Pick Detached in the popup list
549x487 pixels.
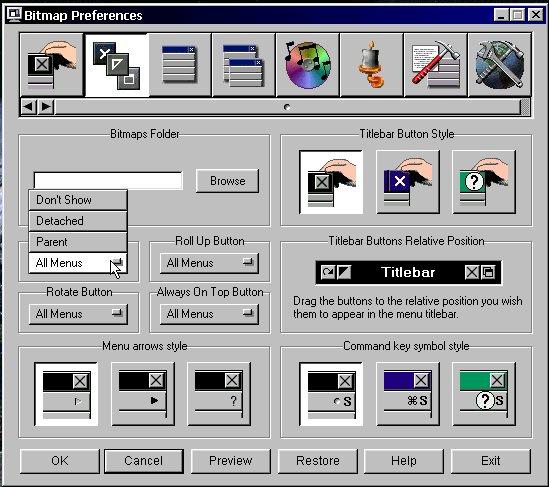point(78,221)
